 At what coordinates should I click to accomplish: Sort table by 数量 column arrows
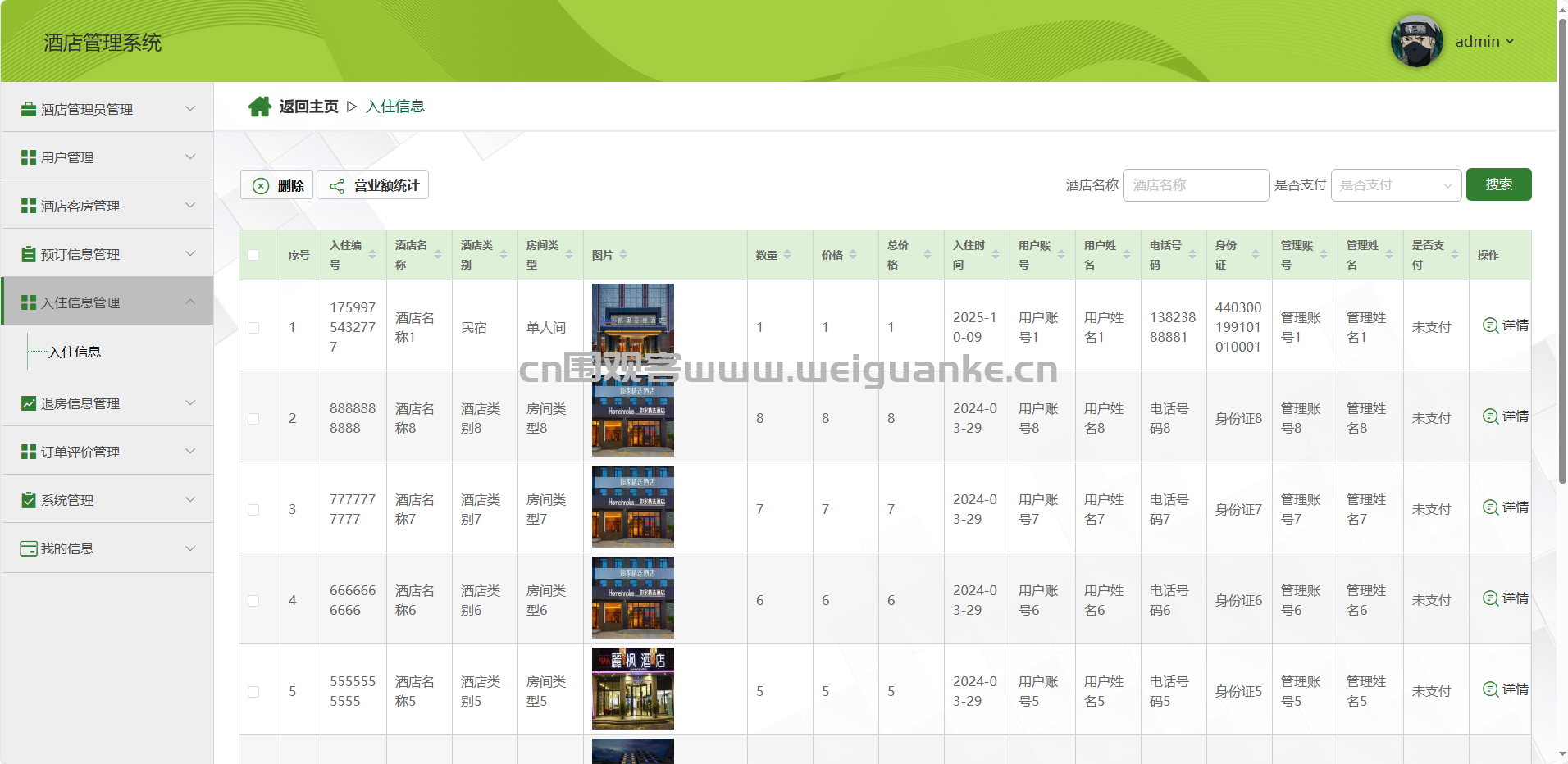click(x=787, y=255)
